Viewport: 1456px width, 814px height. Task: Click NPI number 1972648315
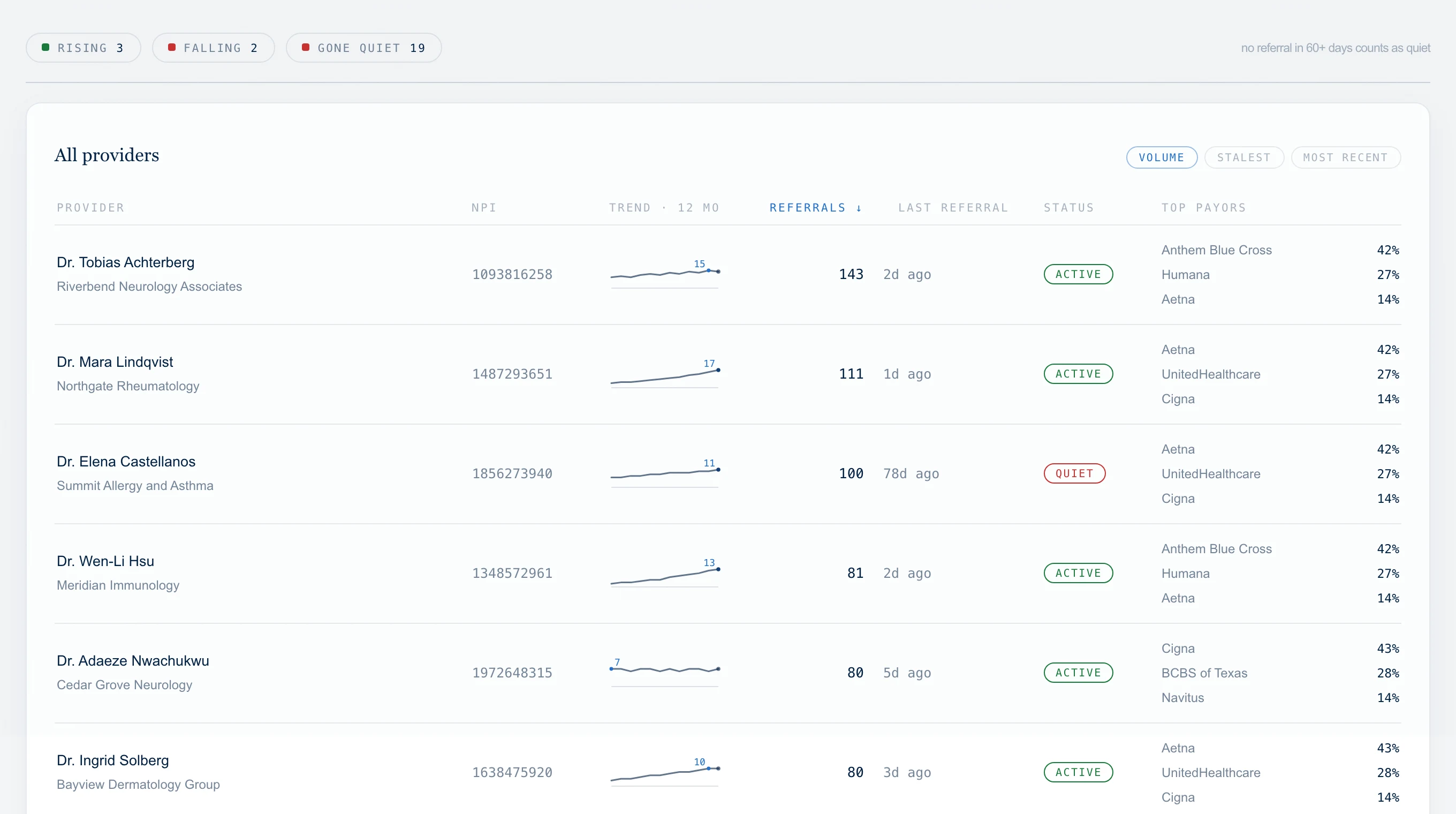coord(512,673)
